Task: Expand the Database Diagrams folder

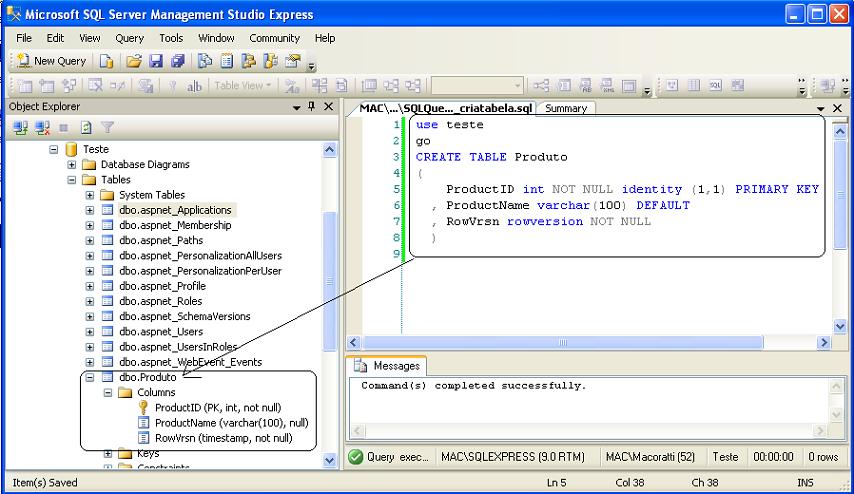Action: [71, 164]
